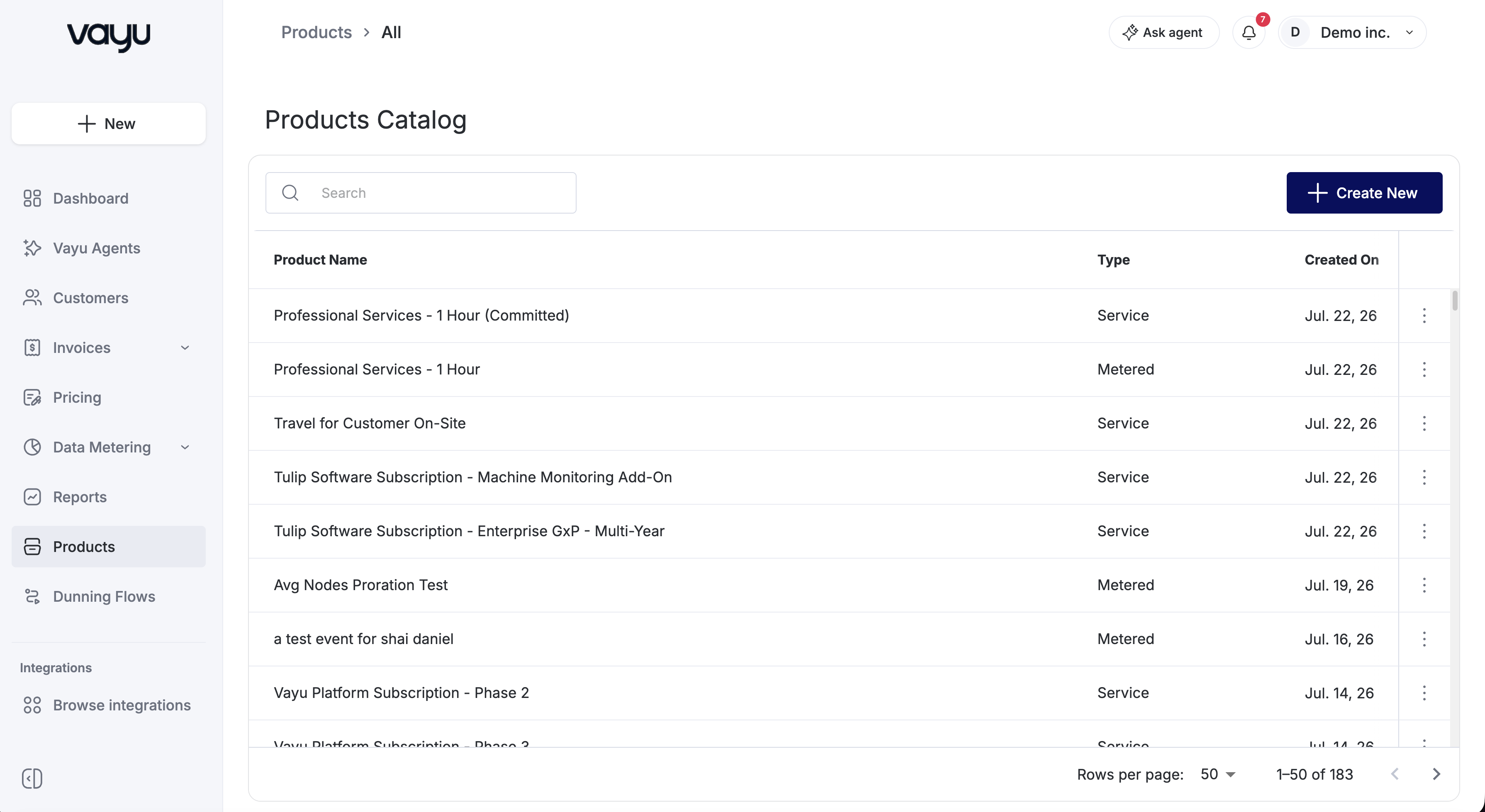Open 'Vayu Platform Subscription - Phase 2'

coord(401,693)
